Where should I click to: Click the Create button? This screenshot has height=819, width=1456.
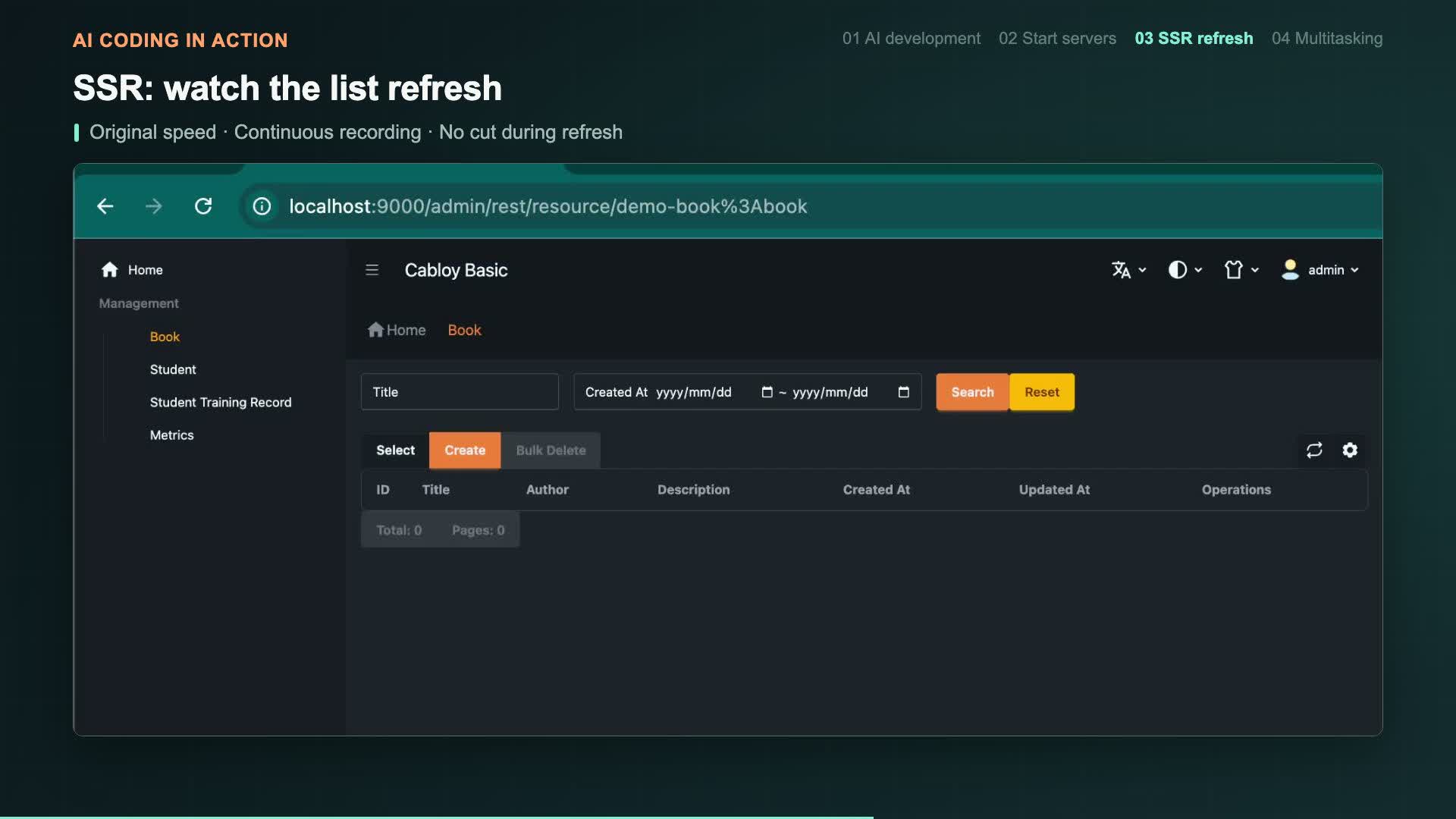click(465, 450)
